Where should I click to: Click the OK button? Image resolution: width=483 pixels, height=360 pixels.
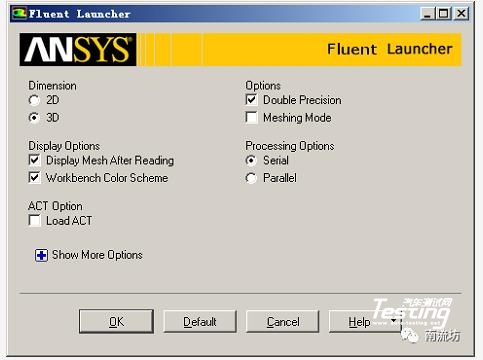click(116, 322)
